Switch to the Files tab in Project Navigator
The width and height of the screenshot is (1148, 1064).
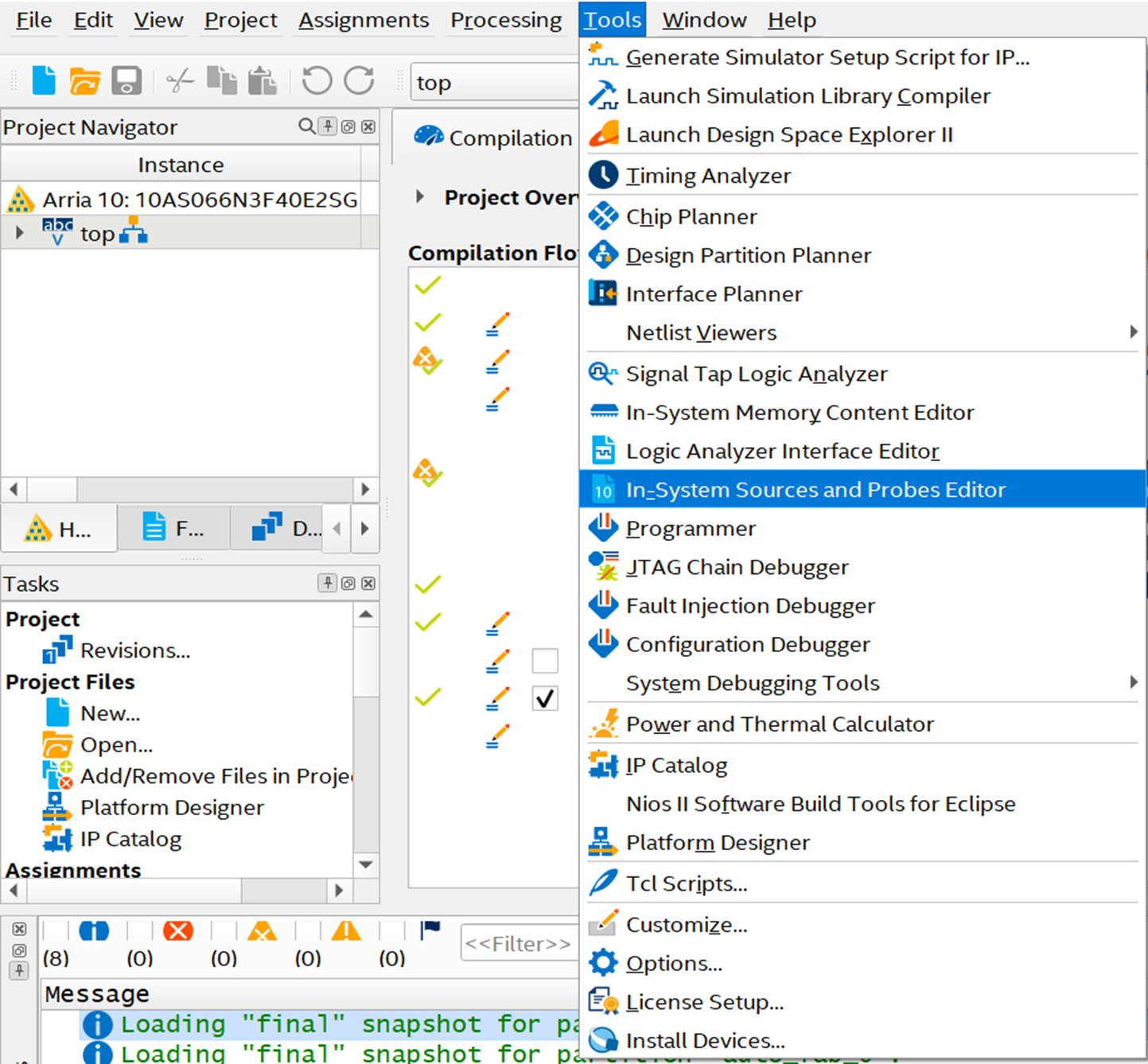[x=173, y=527]
